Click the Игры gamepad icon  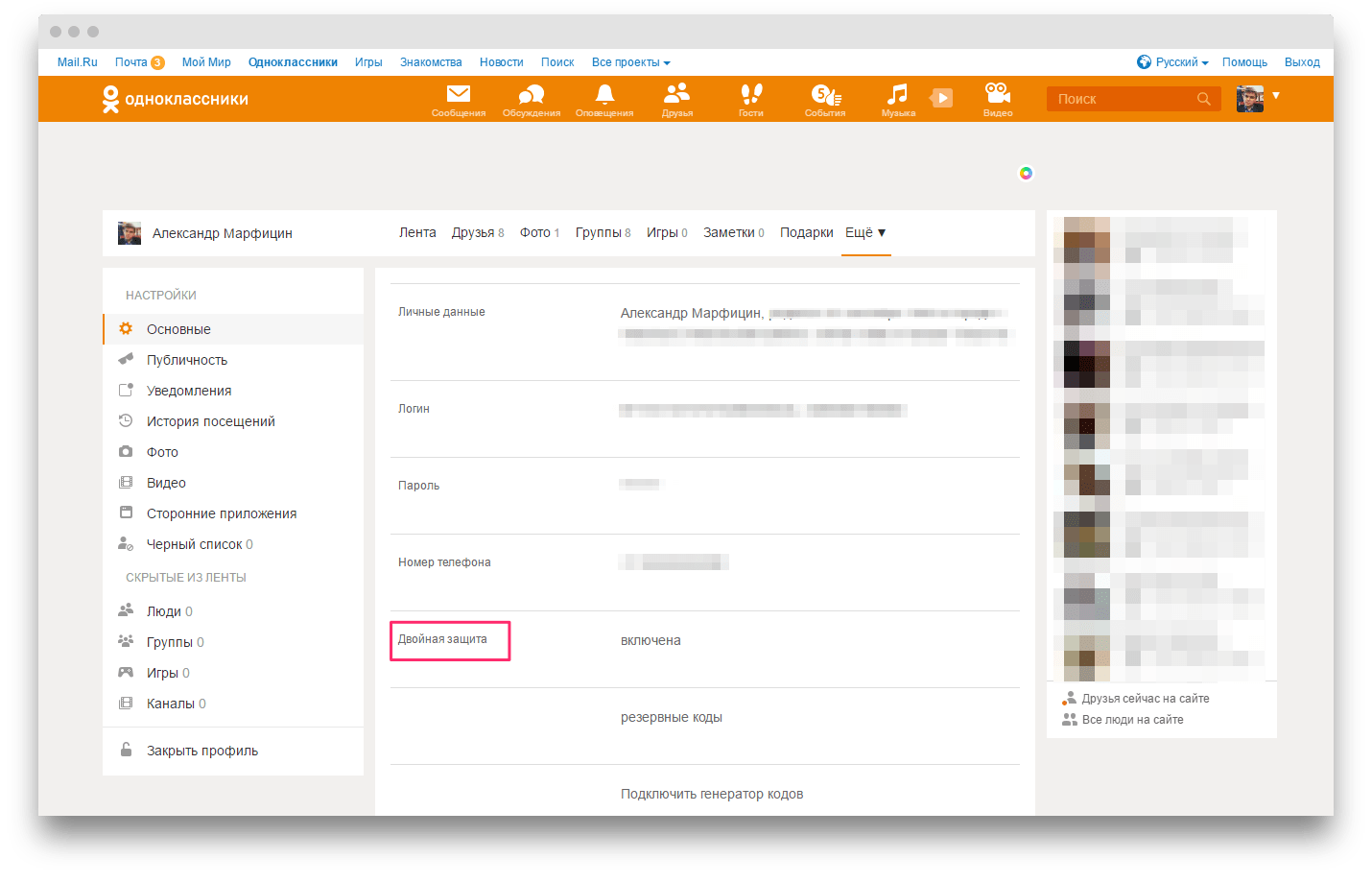pos(126,672)
